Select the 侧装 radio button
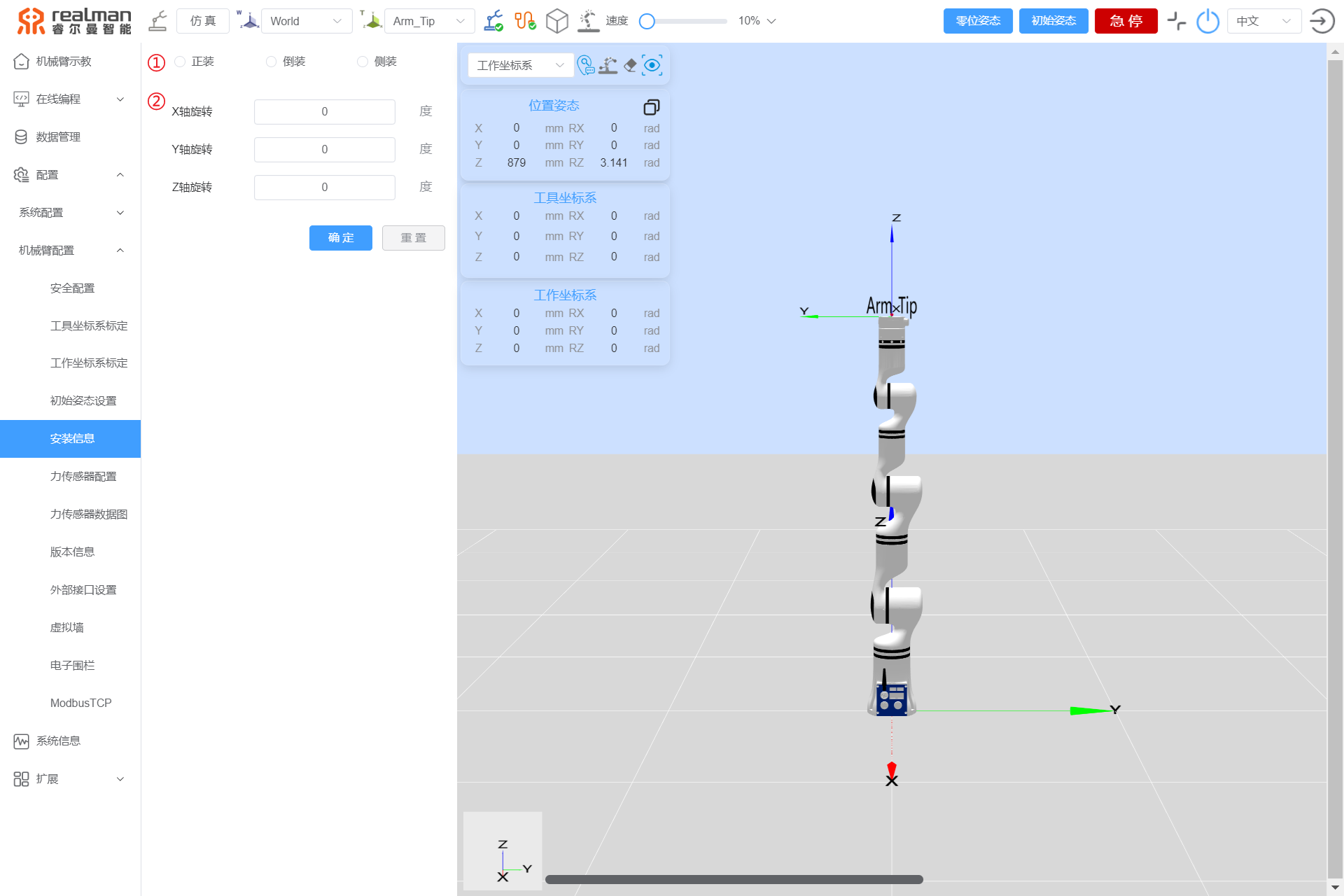This screenshot has height=896, width=1344. [363, 62]
